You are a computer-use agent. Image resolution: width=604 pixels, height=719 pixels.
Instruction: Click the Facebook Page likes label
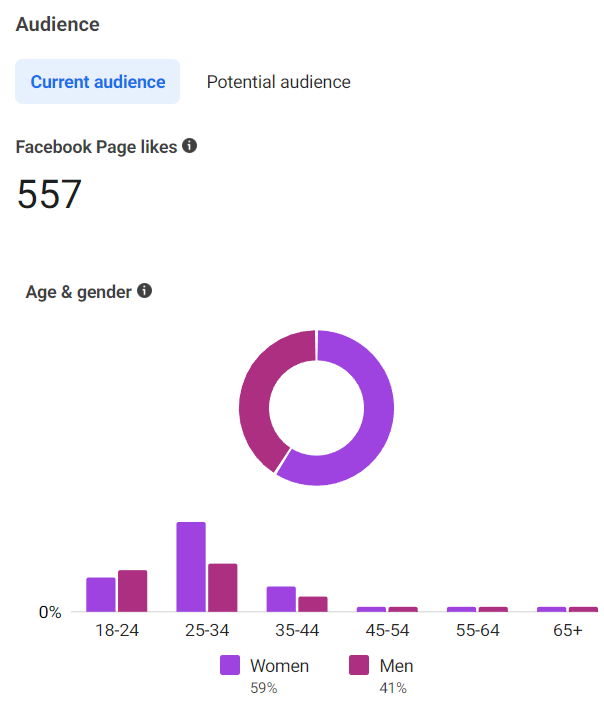[96, 147]
